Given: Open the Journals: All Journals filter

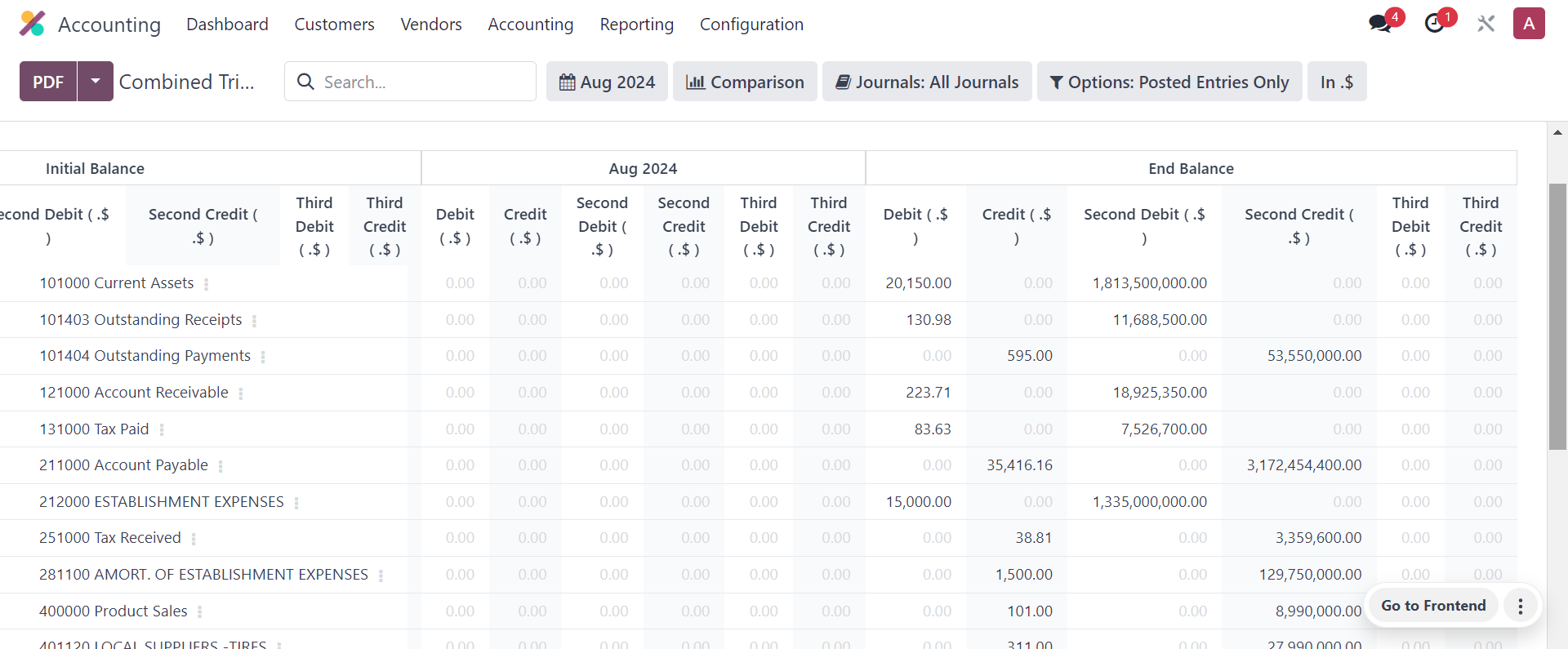Looking at the screenshot, I should [927, 82].
